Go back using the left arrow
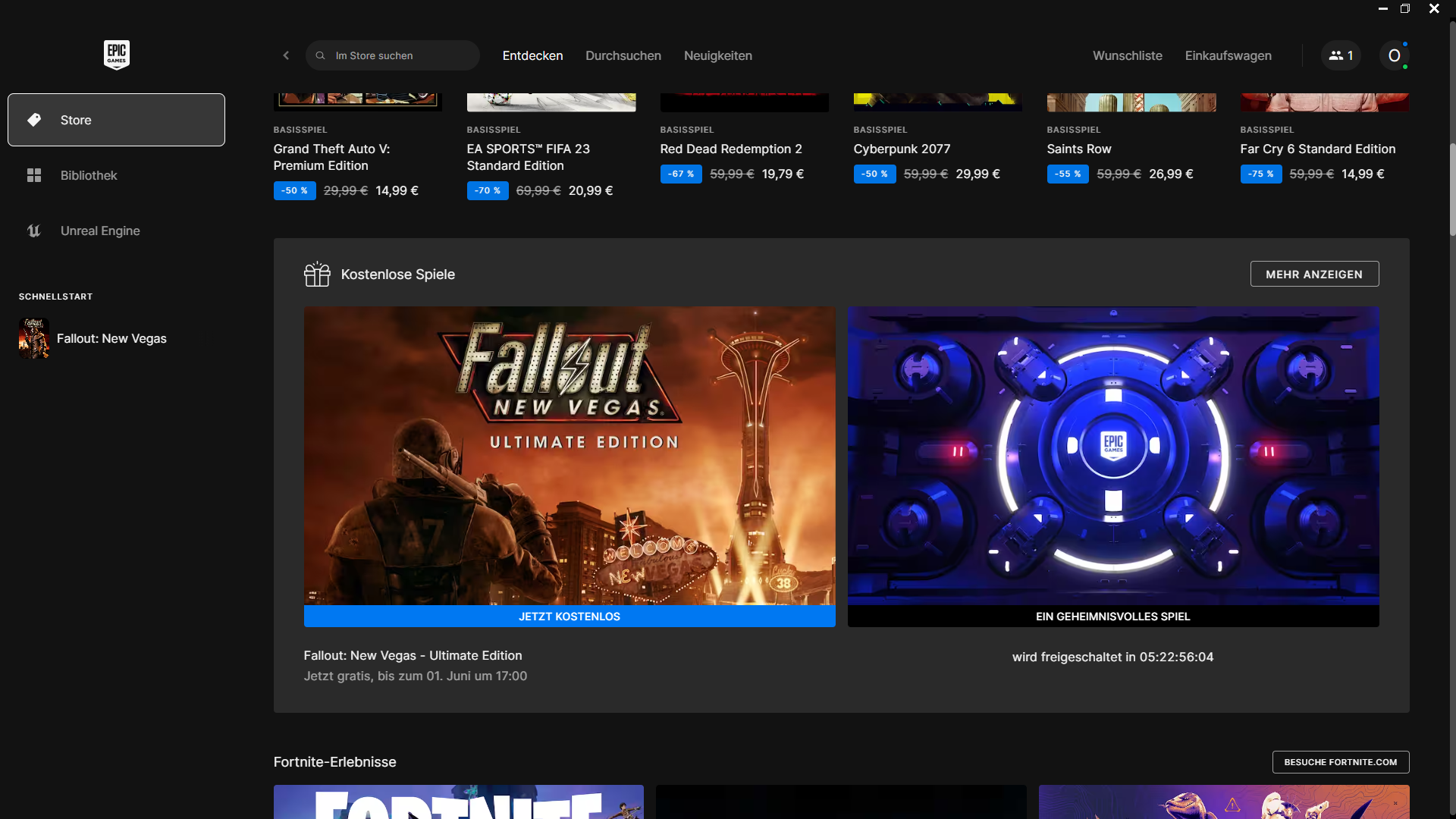Screen dimensions: 1456x819 286,55
